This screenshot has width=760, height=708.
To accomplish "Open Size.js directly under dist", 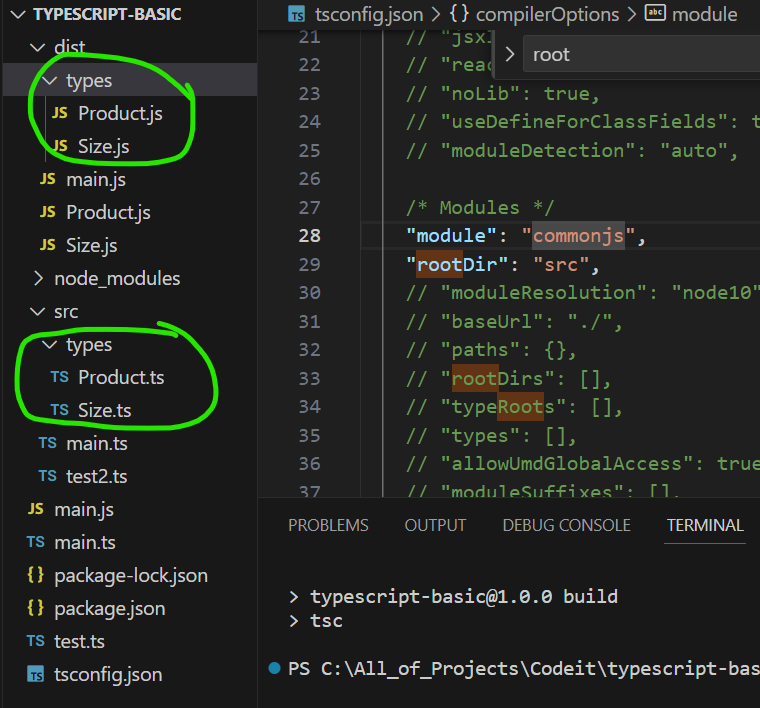I will pos(92,245).
